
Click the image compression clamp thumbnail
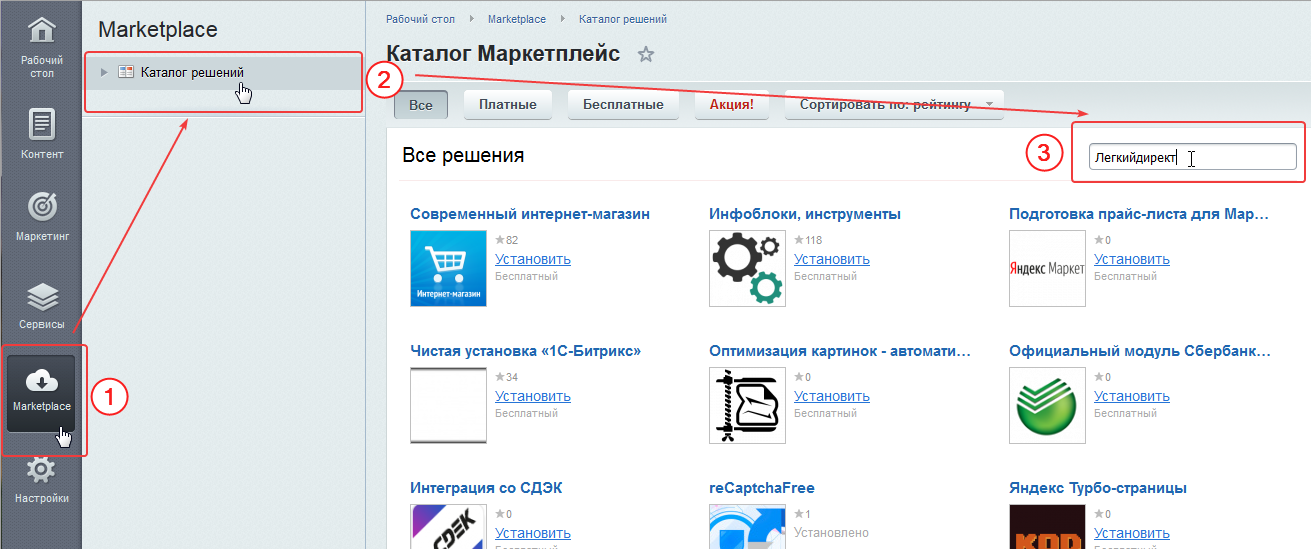click(747, 405)
